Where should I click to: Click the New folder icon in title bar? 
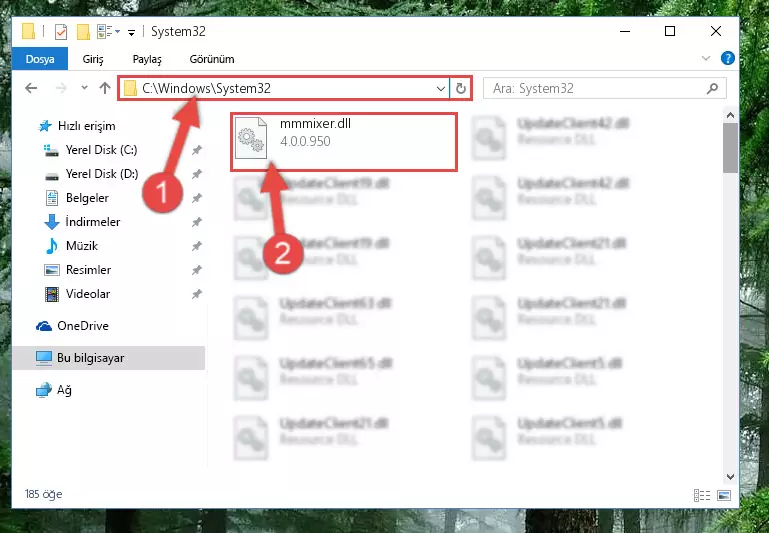(x=83, y=32)
